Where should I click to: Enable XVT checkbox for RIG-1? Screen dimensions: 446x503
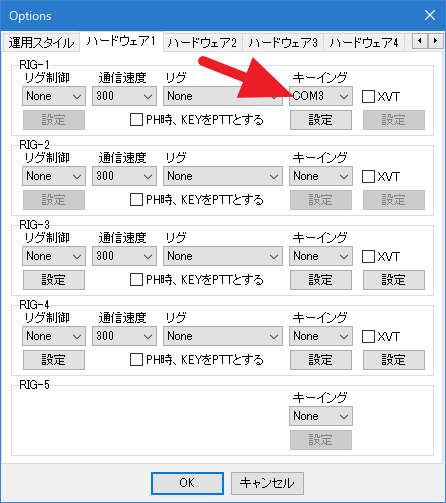[x=368, y=97]
